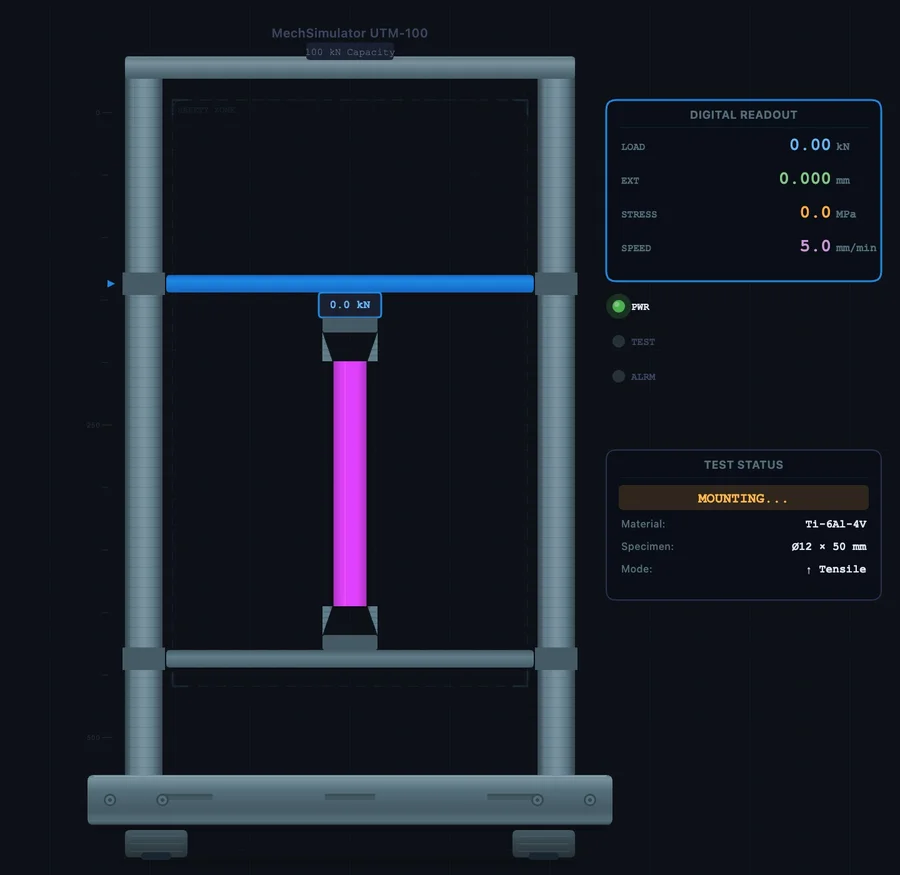The image size is (900, 875).
Task: Click the 0.0 kN load cell display
Action: 349,305
